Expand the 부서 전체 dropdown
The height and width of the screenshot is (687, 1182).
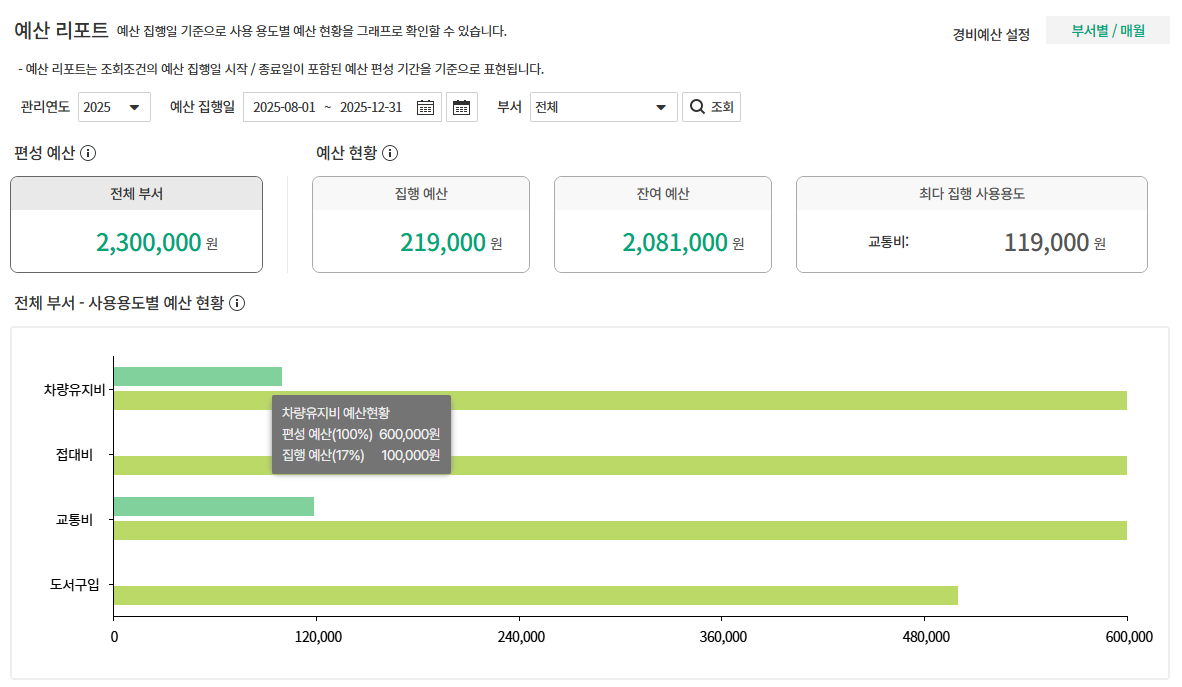pos(603,107)
